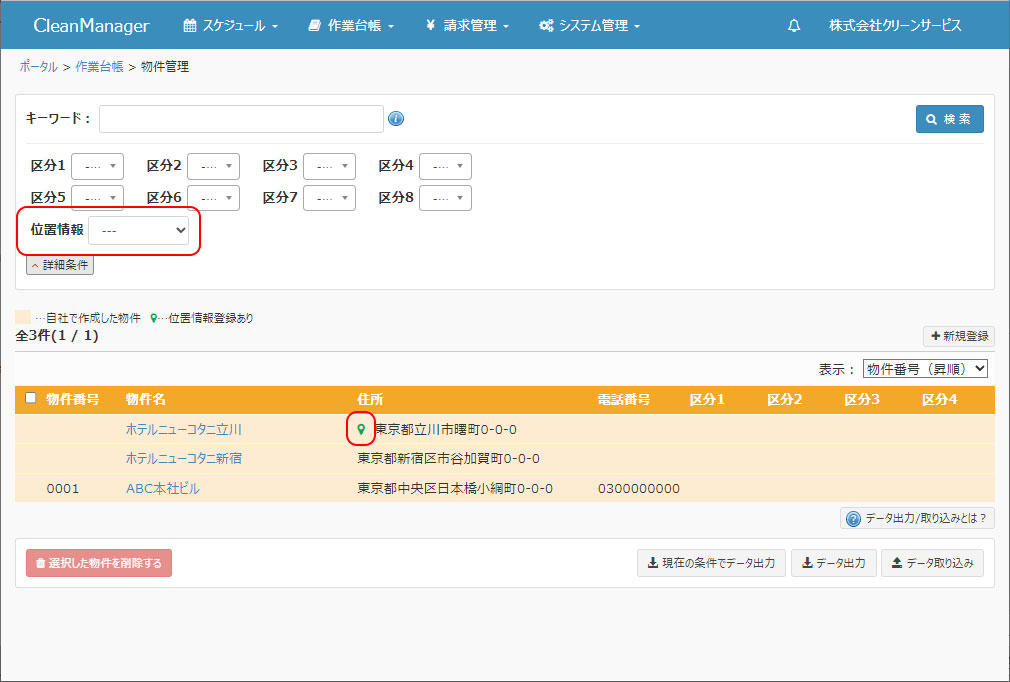This screenshot has width=1010, height=682.
Task: Click into the キーワード input field
Action: point(241,119)
